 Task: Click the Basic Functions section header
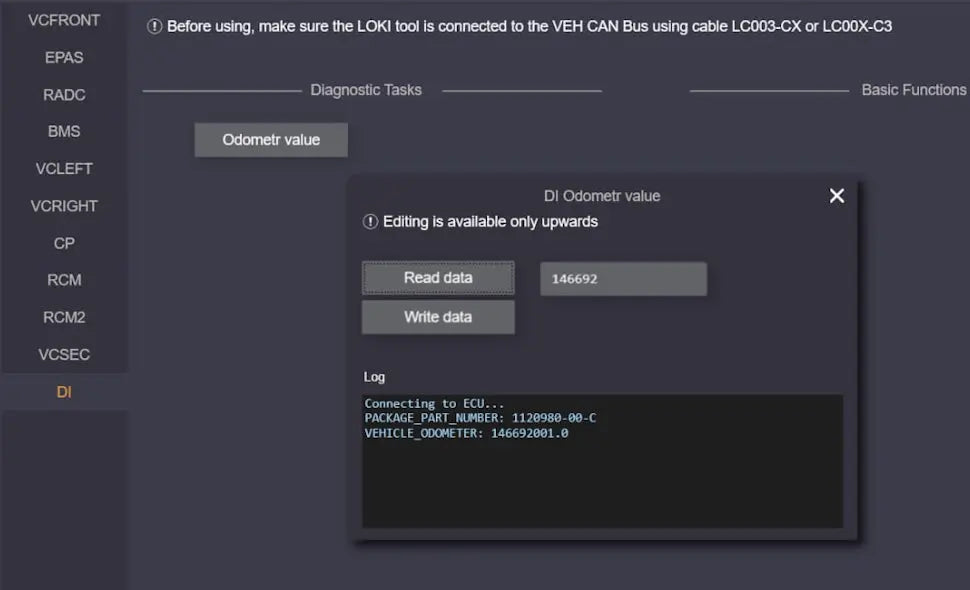[913, 89]
